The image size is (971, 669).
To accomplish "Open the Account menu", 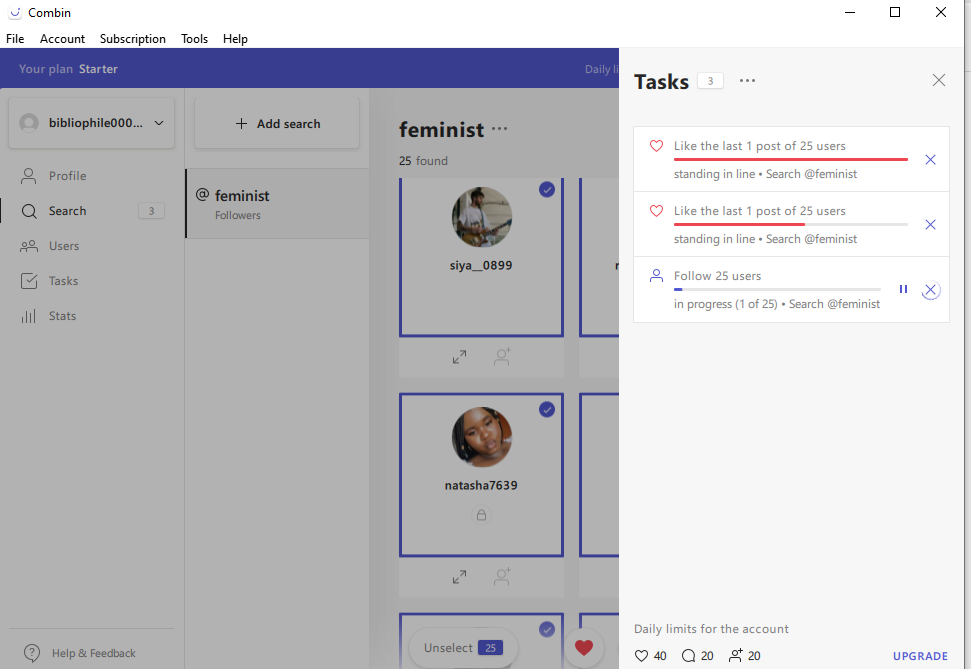I will coord(62,38).
